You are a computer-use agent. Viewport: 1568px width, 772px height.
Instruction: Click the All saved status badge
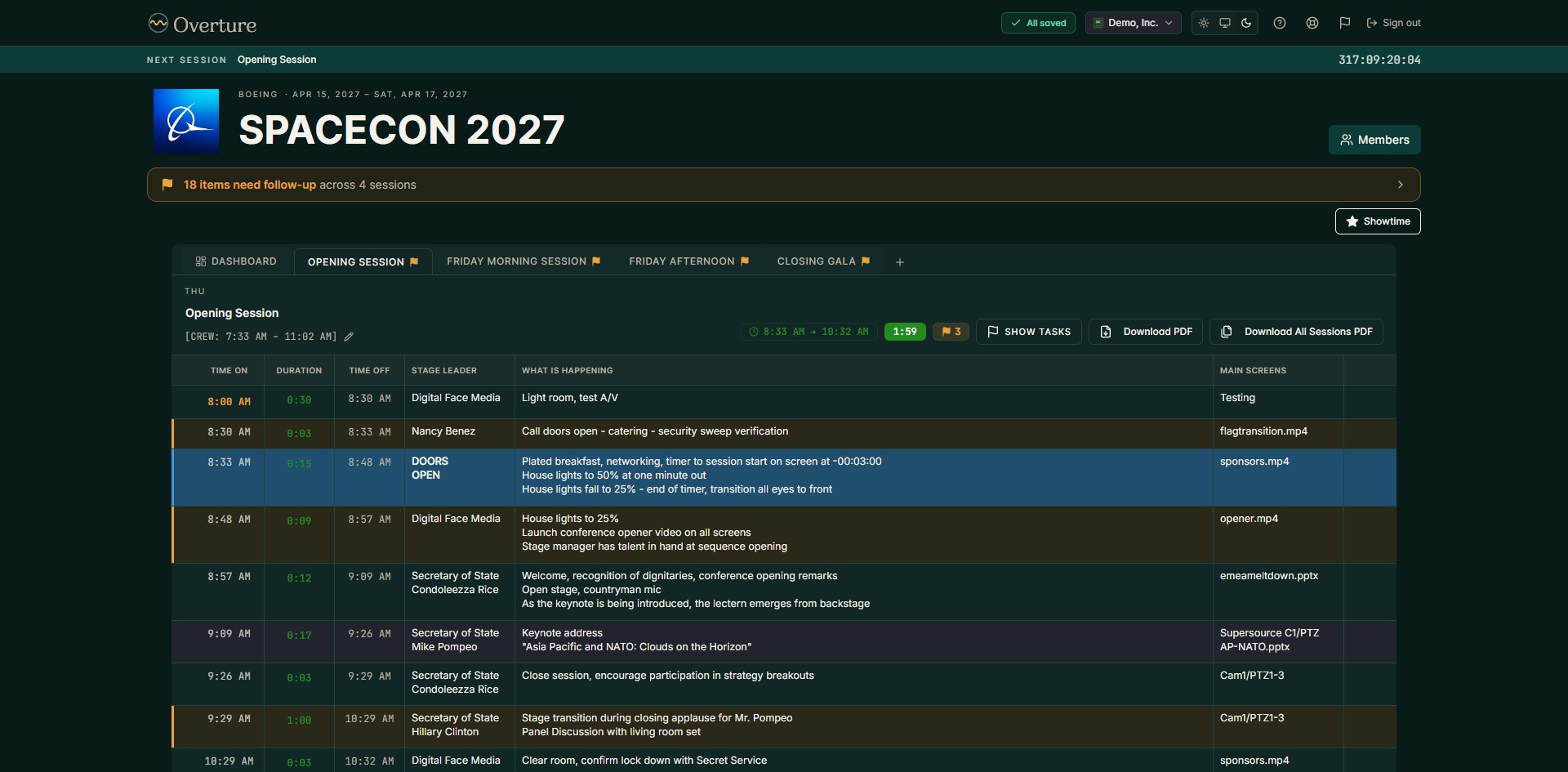coord(1038,23)
